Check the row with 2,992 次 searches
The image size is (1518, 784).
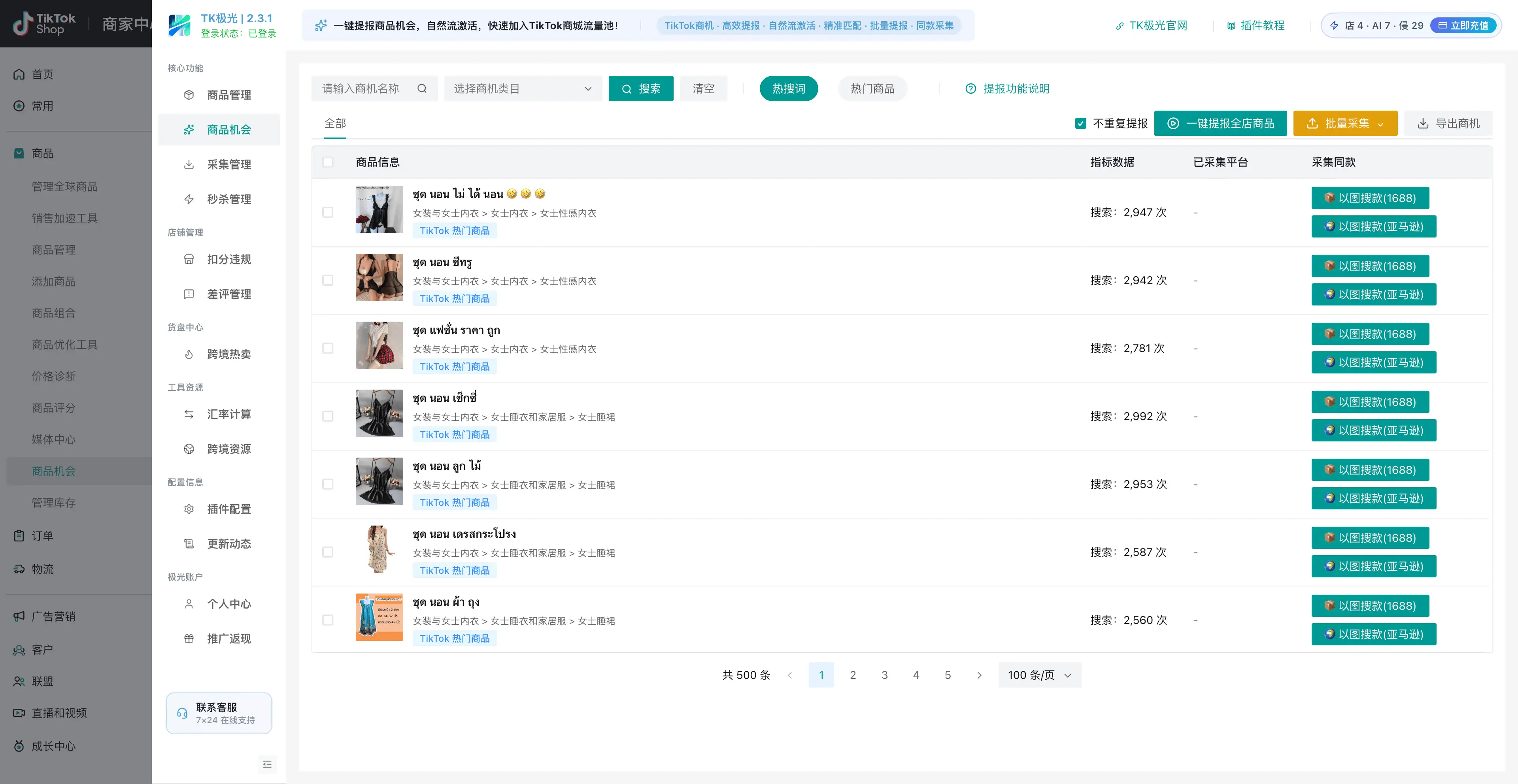point(328,416)
